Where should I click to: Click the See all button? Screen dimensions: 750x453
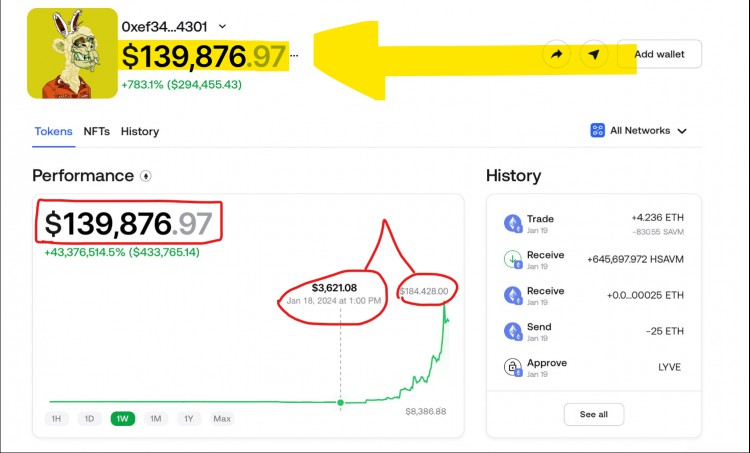coord(593,414)
